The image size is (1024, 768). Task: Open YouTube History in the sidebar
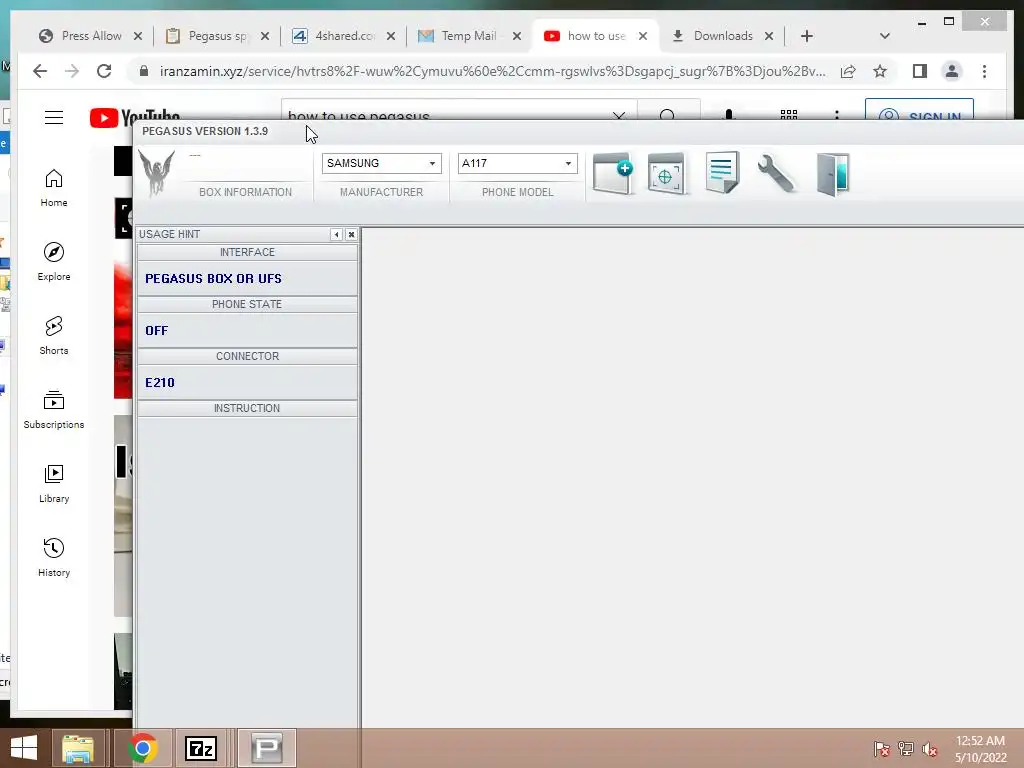pos(54,558)
